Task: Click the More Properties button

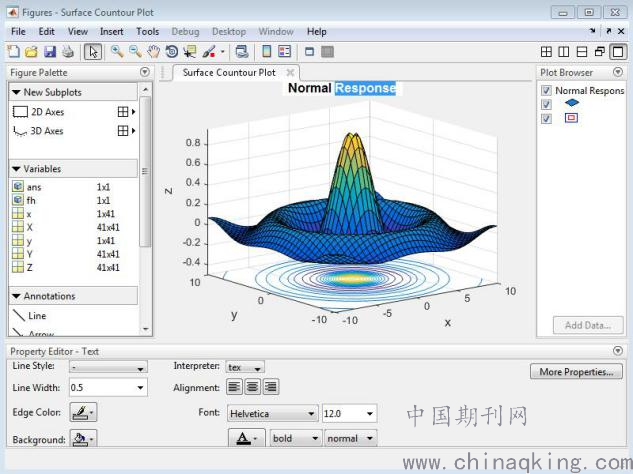Action: pyautogui.click(x=576, y=372)
